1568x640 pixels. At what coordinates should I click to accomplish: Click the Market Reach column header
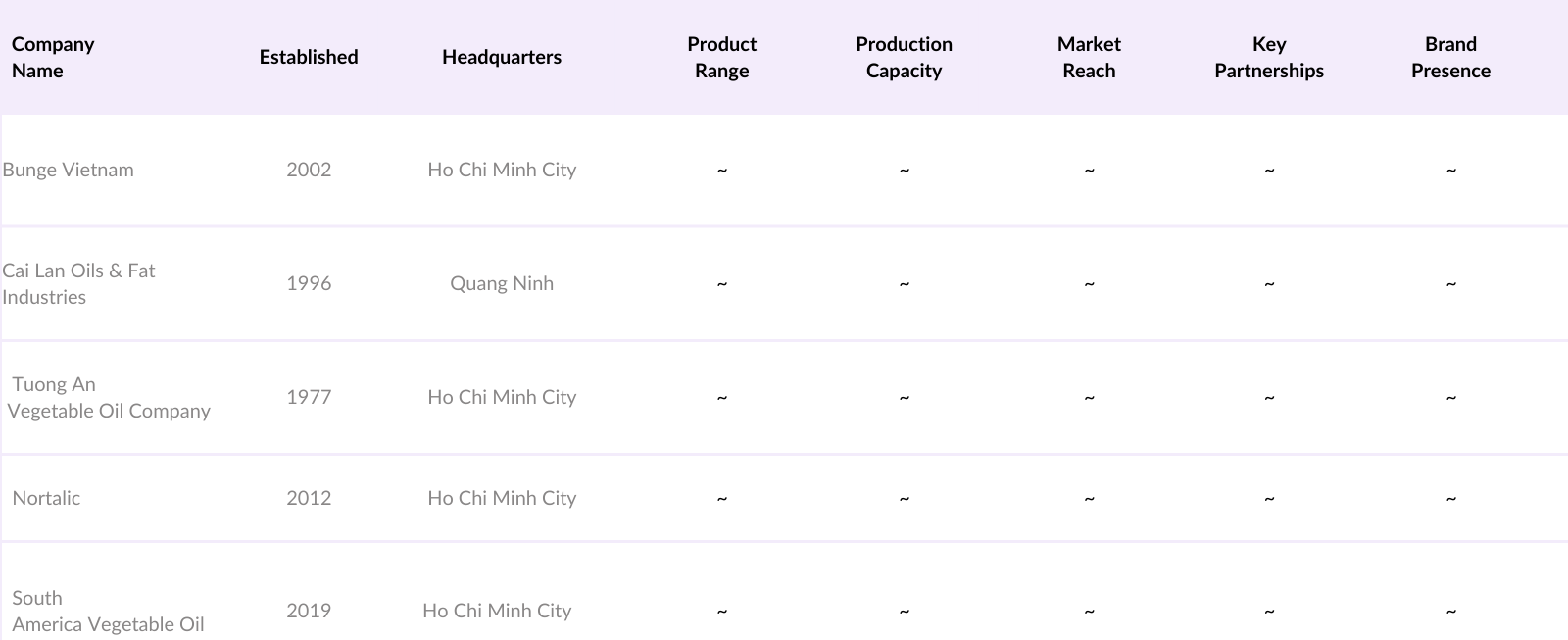1089,57
